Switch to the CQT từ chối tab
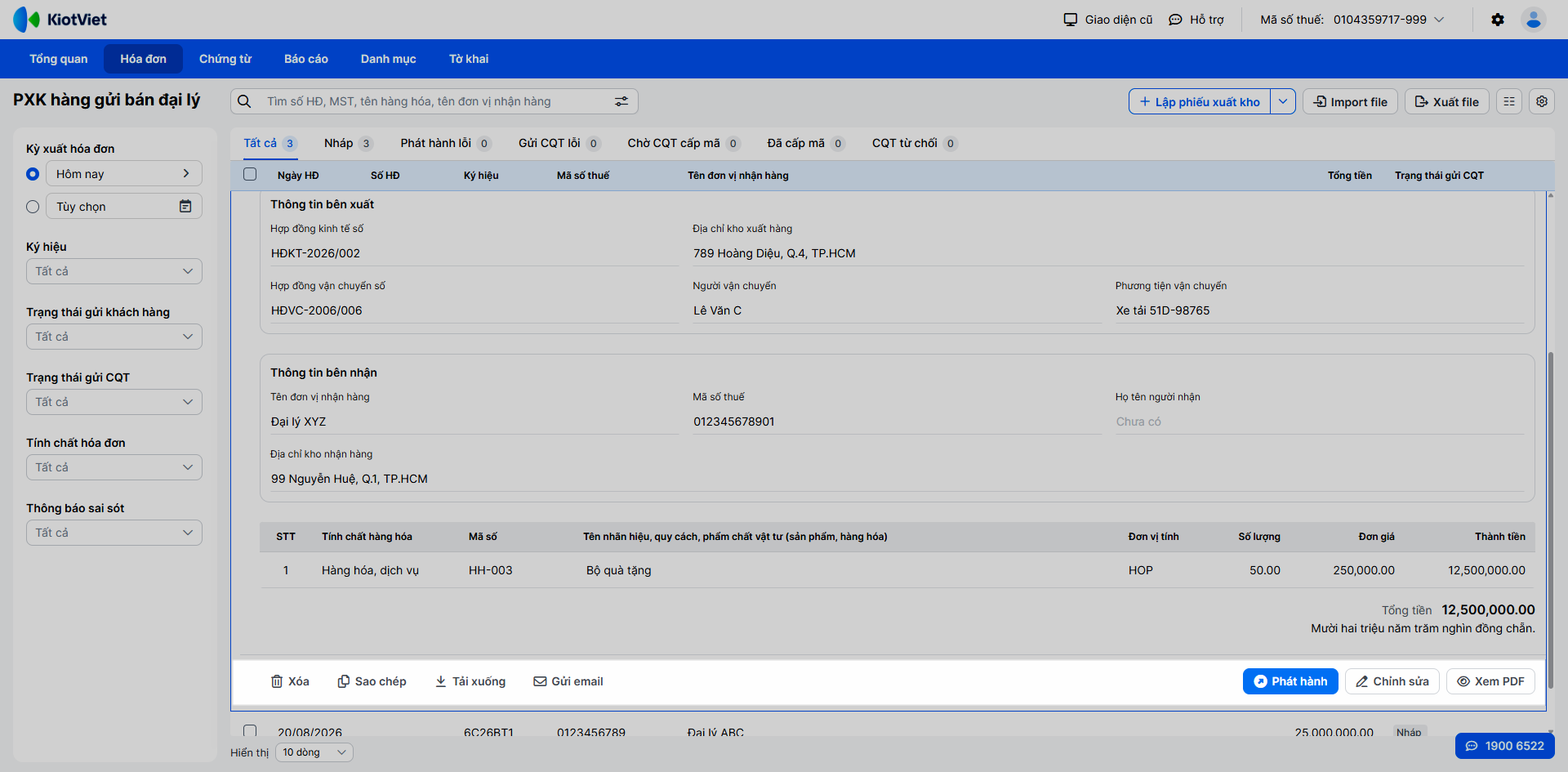Viewport: 1568px width, 772px height. coord(915,143)
